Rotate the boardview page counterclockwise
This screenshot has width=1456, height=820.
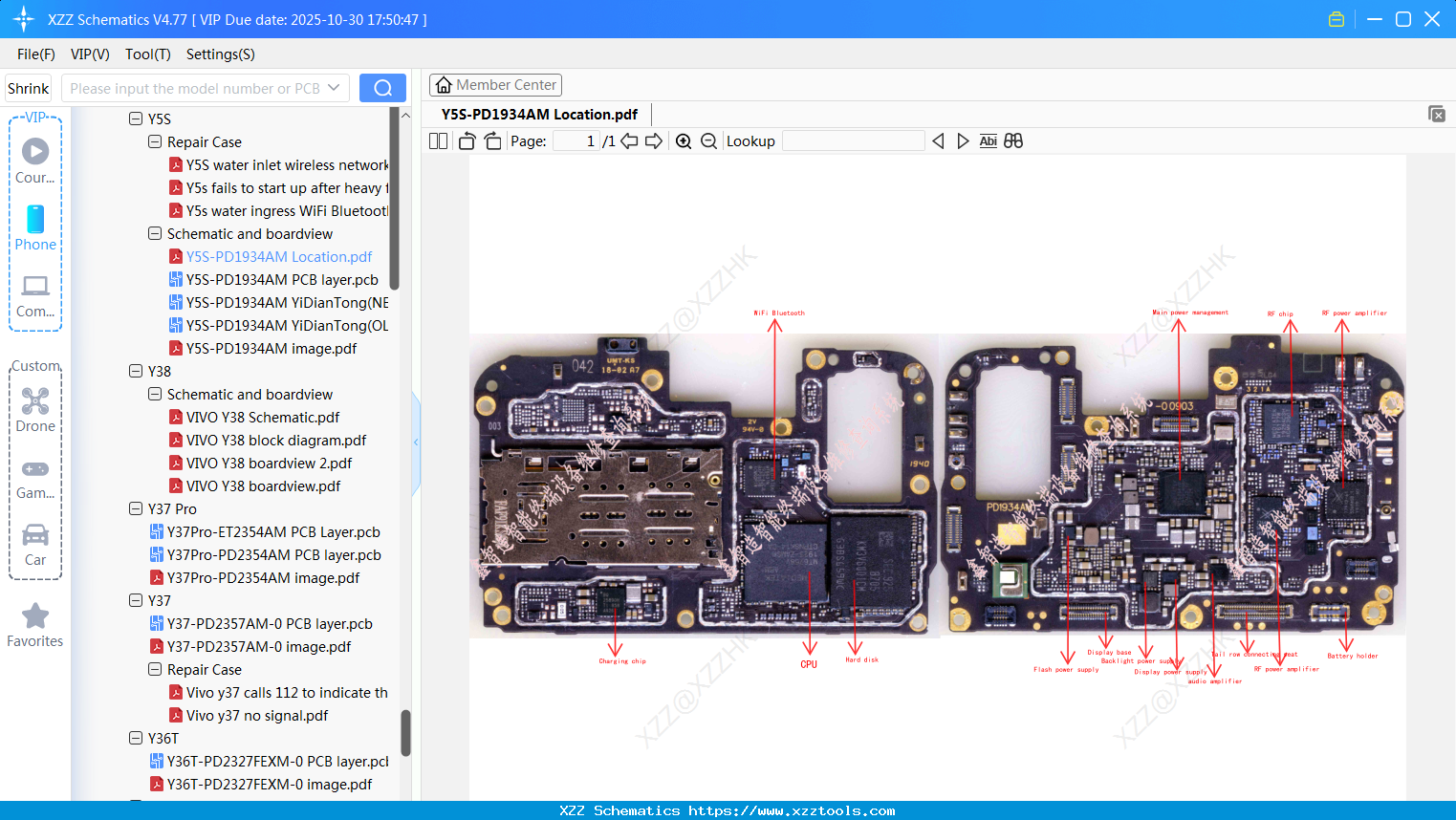click(466, 140)
